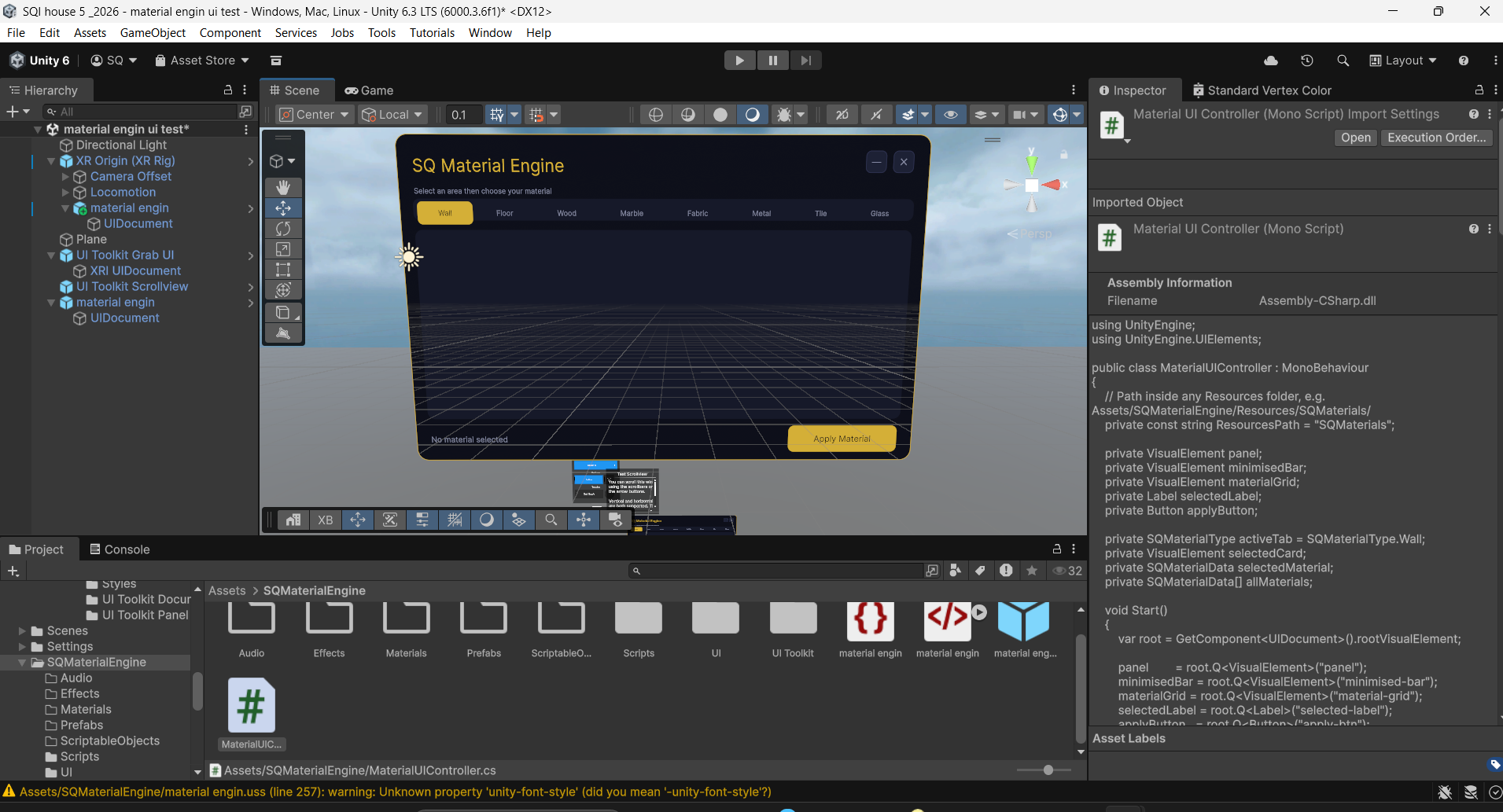Viewport: 1503px width, 812px height.
Task: Click the Floor tab in material panel
Action: pos(504,213)
